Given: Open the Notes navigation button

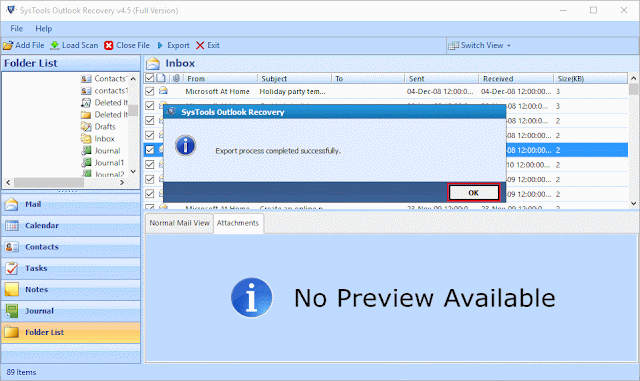Looking at the screenshot, I should coord(71,289).
